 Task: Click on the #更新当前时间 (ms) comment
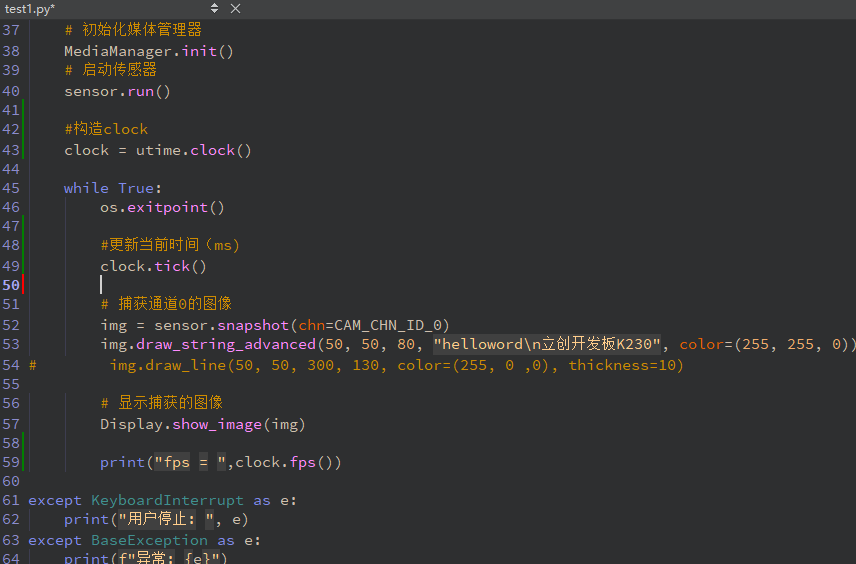[170, 245]
